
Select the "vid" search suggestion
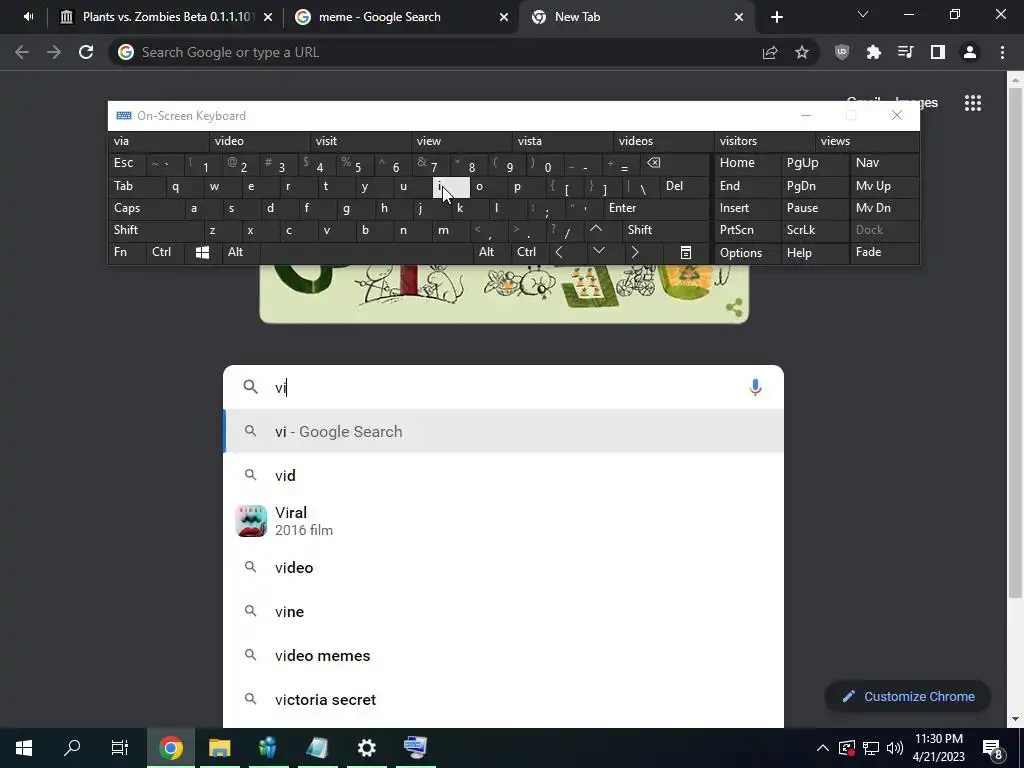pyautogui.click(x=503, y=475)
